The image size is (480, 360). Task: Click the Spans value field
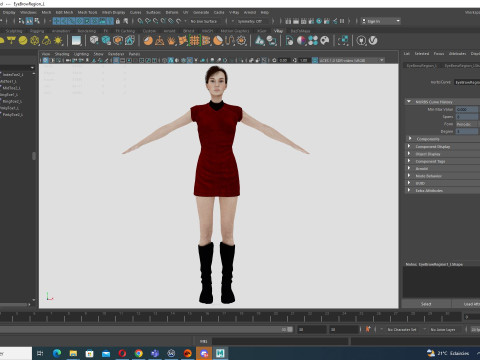(467, 117)
